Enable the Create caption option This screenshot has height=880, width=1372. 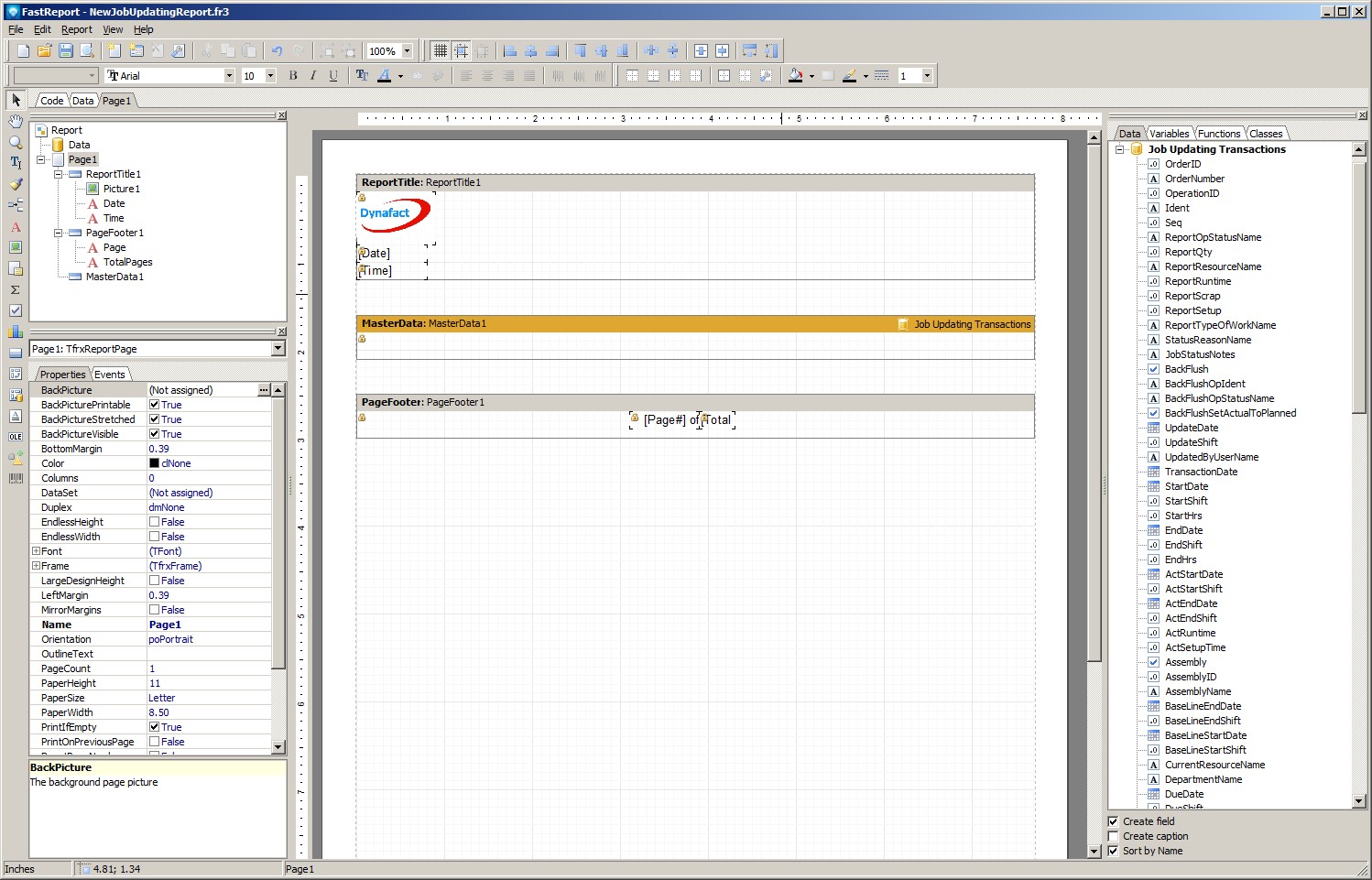(x=1114, y=836)
